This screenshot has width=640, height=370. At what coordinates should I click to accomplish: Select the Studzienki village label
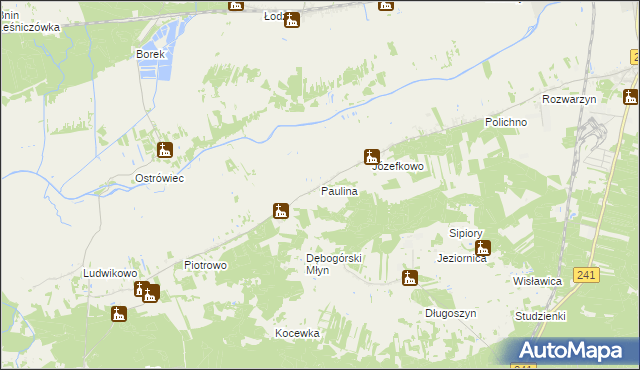tap(540, 316)
